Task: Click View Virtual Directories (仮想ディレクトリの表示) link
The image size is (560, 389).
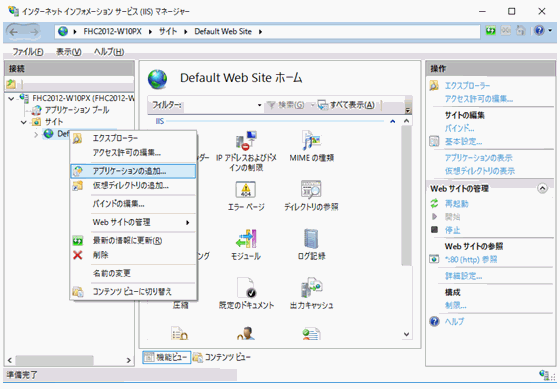Action: click(x=480, y=171)
